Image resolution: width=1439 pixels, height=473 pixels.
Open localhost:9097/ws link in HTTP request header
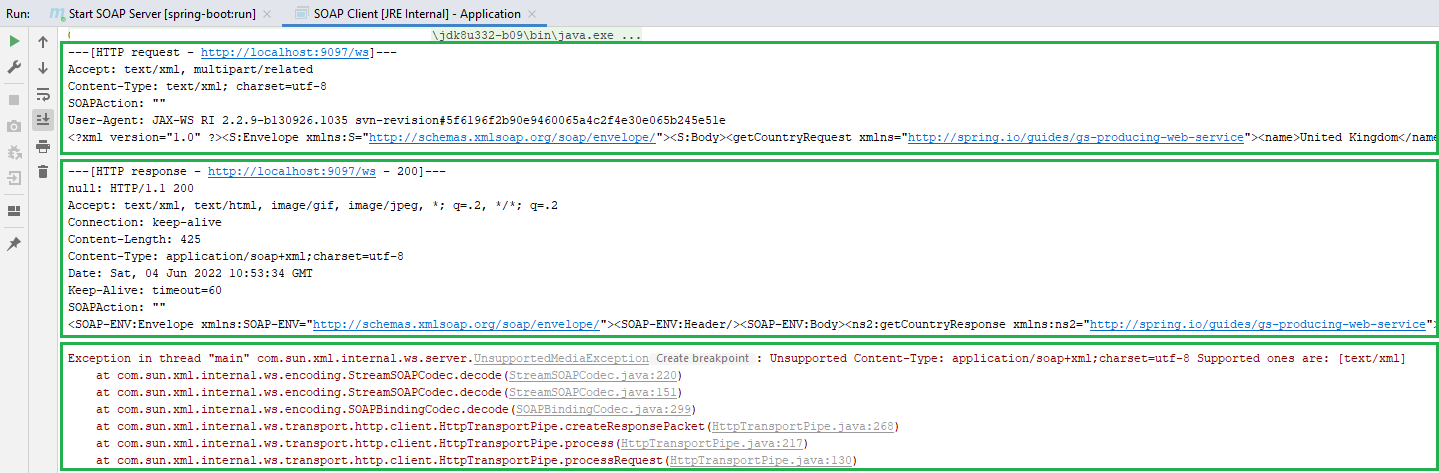286,53
